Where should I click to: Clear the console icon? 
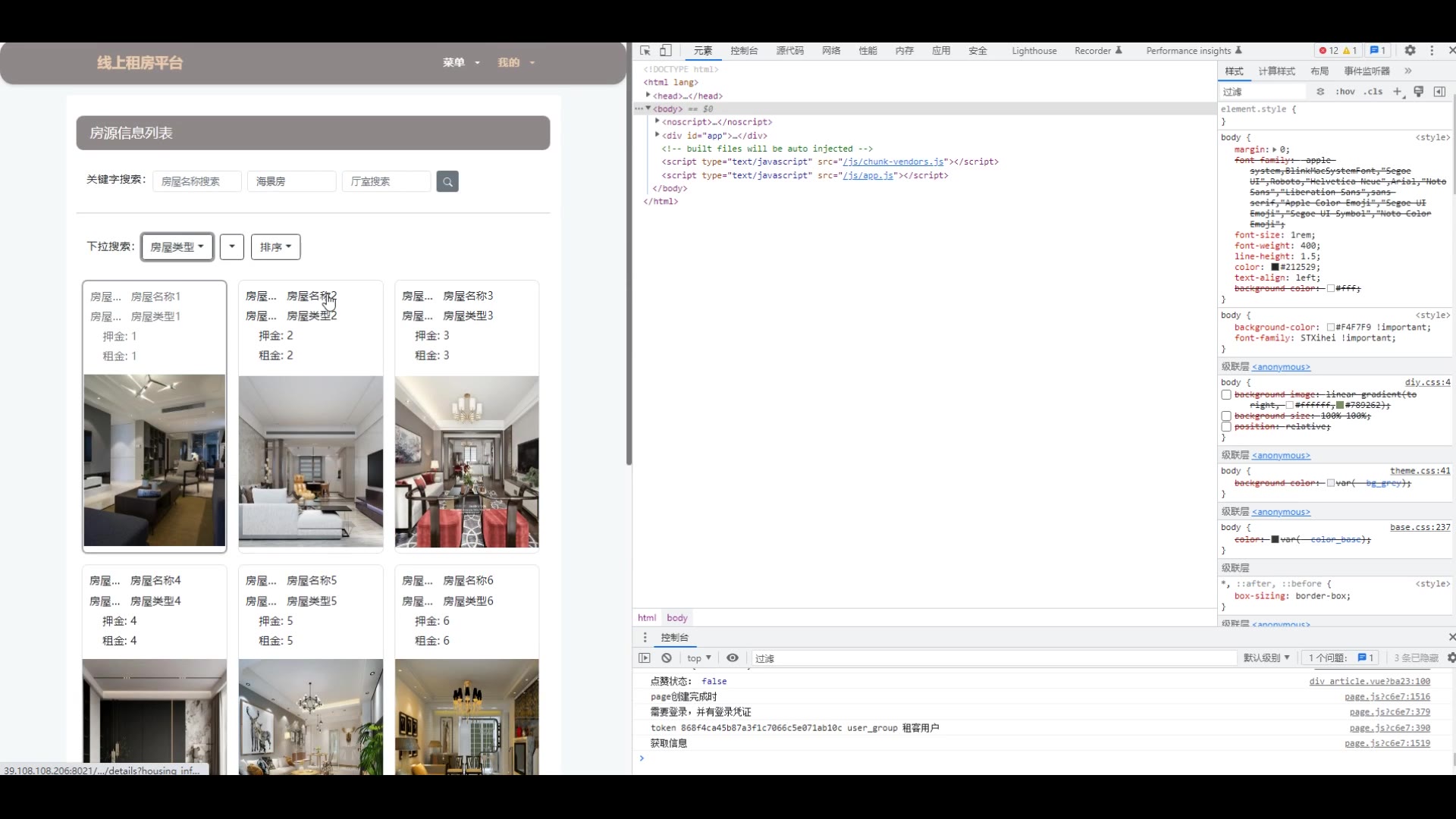coord(667,658)
